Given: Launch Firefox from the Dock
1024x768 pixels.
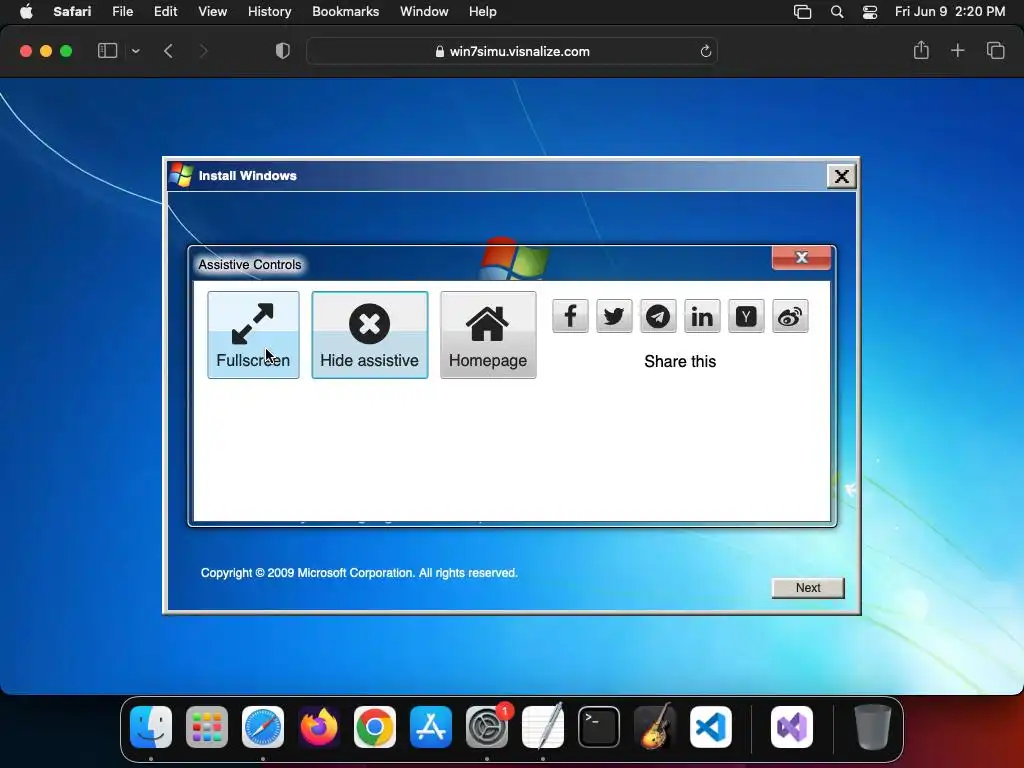Looking at the screenshot, I should pos(319,727).
